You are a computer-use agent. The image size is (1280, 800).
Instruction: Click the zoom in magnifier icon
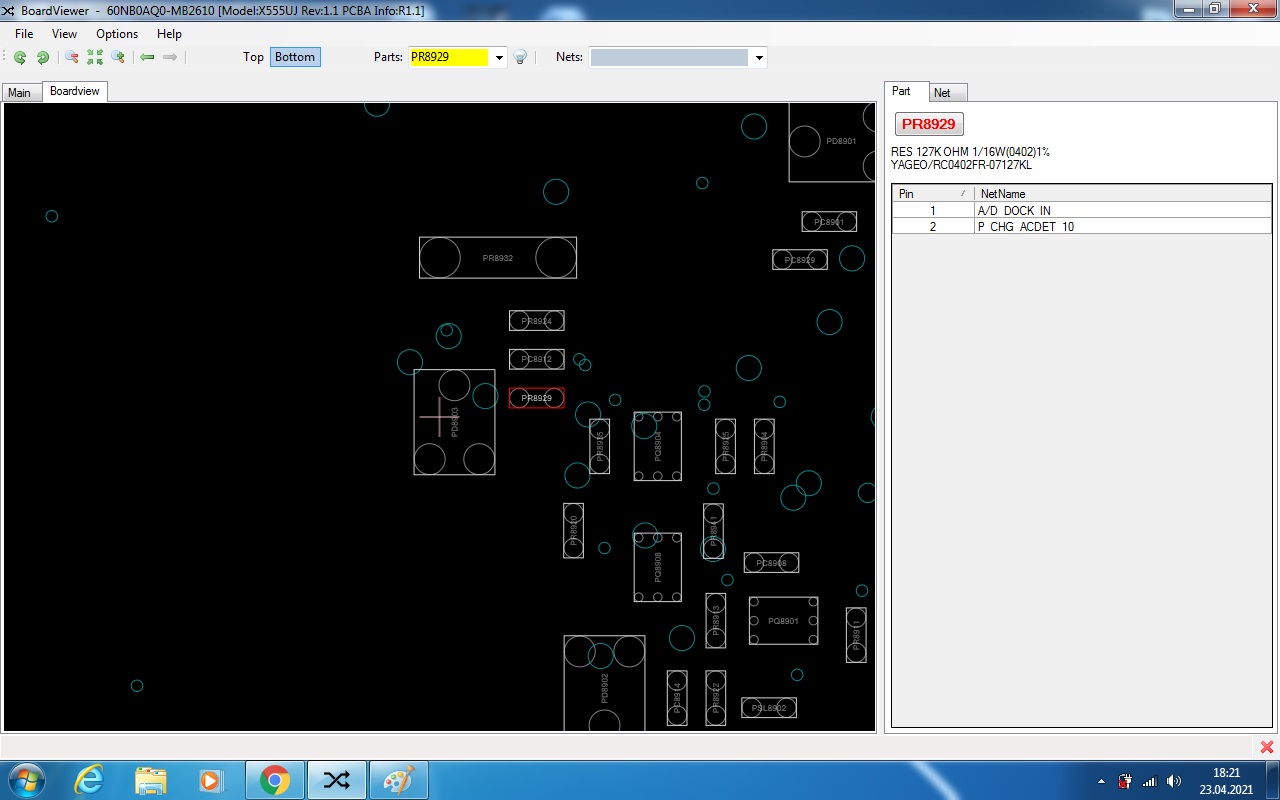coord(118,57)
